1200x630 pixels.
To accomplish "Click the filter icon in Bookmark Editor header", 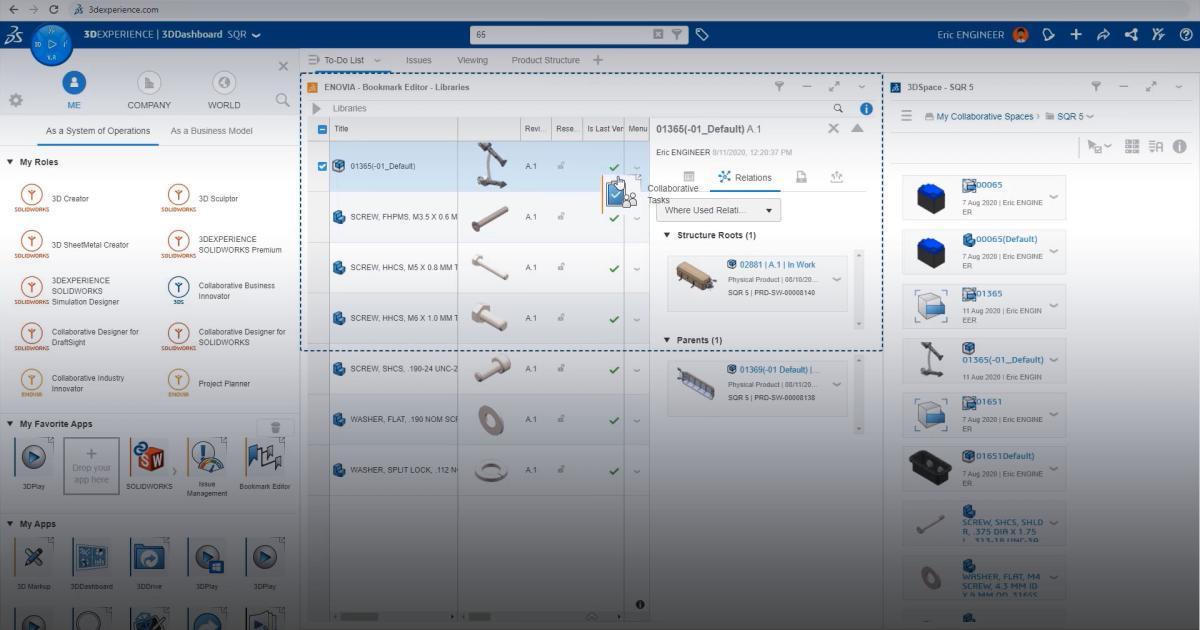I will click(x=779, y=87).
